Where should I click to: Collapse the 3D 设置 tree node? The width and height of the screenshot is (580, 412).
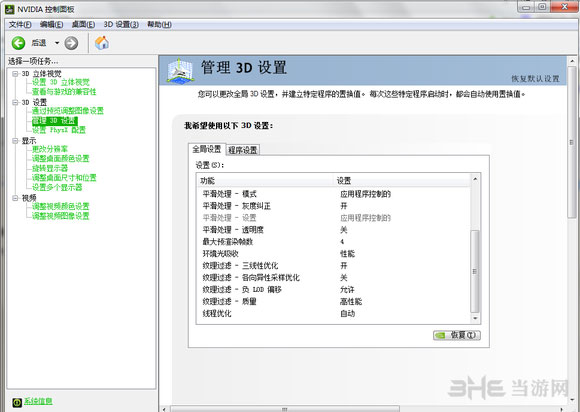tap(15, 102)
